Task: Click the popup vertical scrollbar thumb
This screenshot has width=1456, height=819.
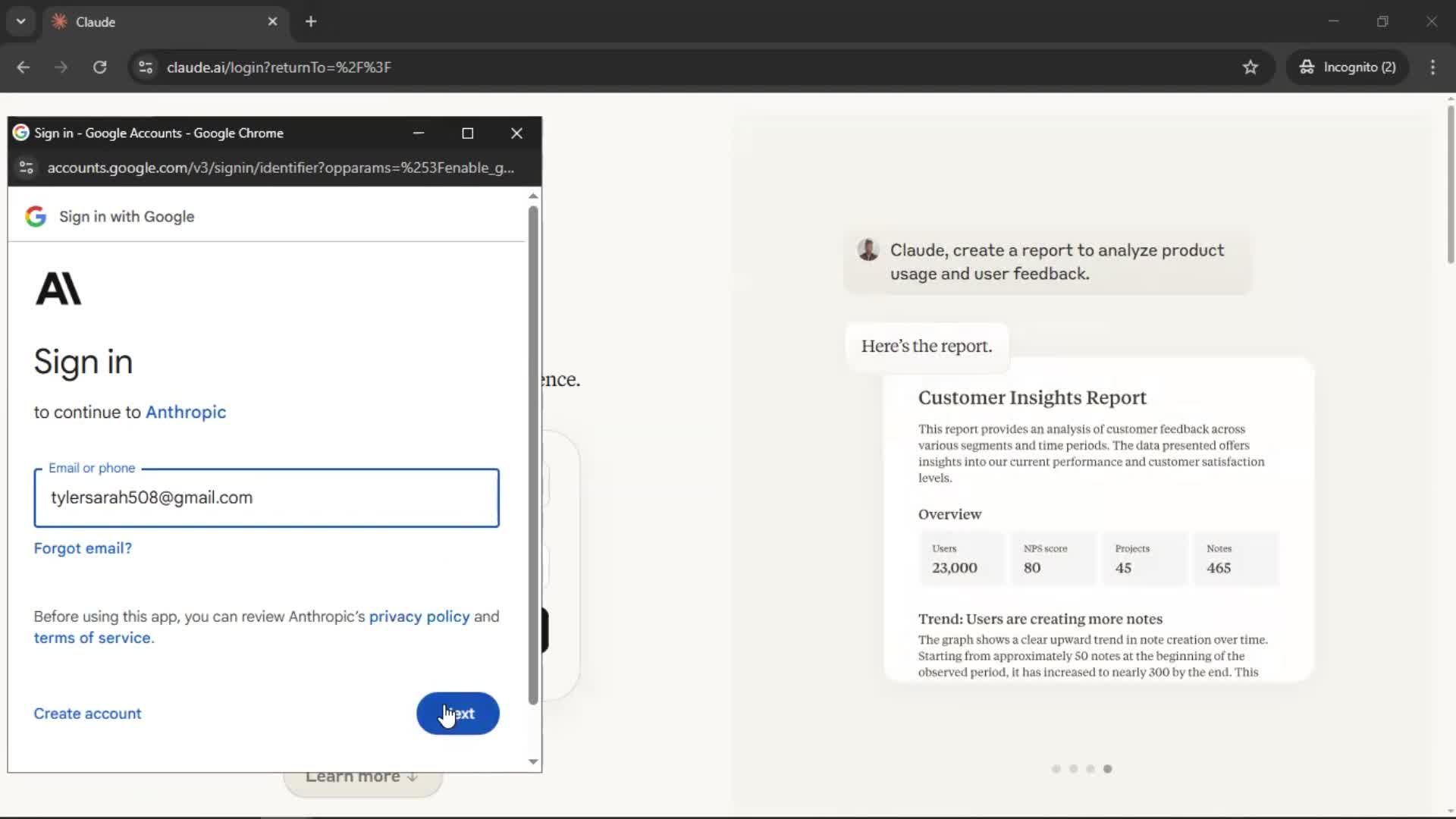Action: click(533, 455)
